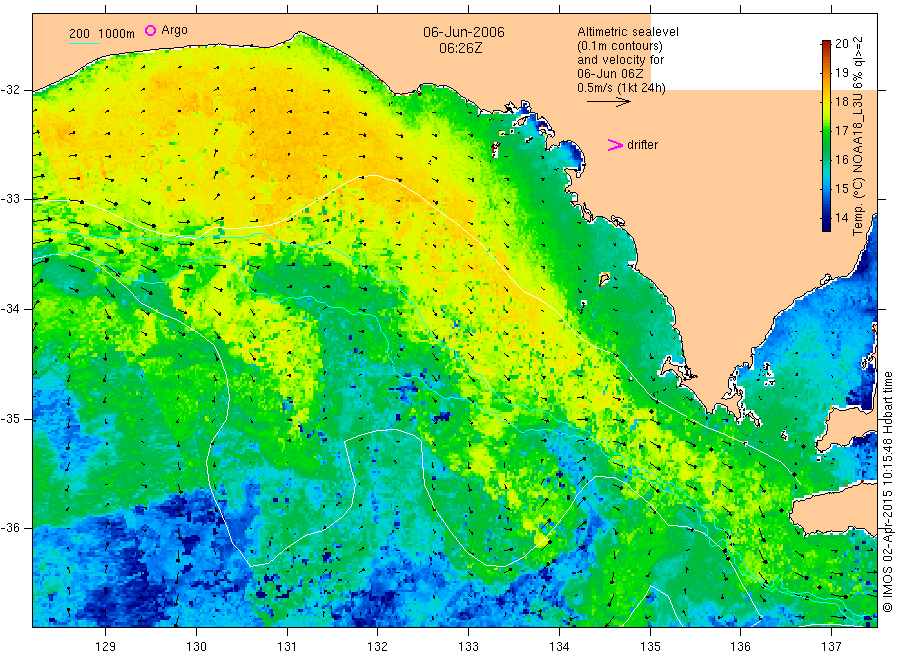The height and width of the screenshot is (660, 900).
Task: Click the magenta drifter arrow symbol
Action: (615, 145)
